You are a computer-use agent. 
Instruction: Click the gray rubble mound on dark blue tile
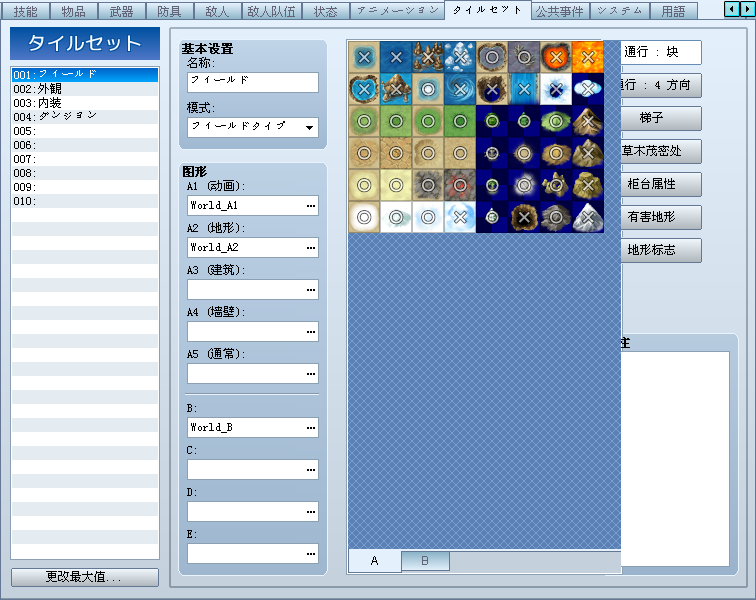(556, 218)
